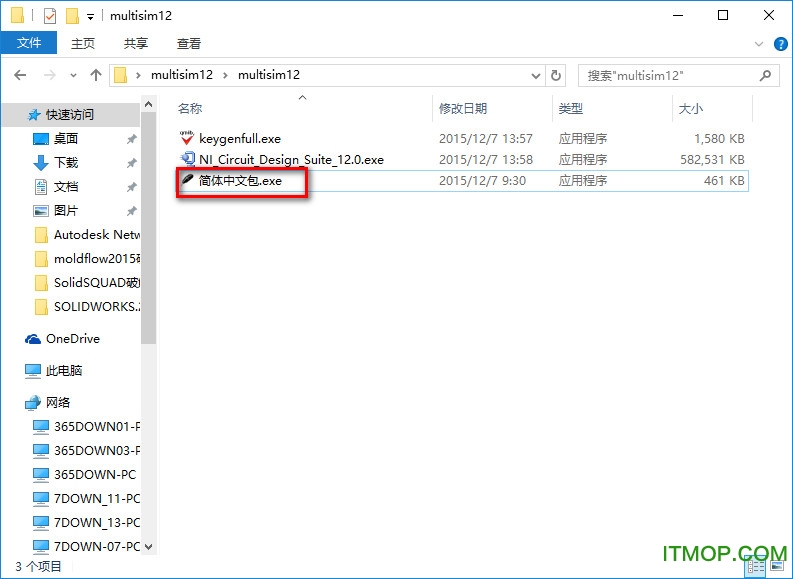Viewport: 793px width, 579px height.
Task: Open network computer 7DOWN_13-PC
Action: pyautogui.click(x=86, y=522)
